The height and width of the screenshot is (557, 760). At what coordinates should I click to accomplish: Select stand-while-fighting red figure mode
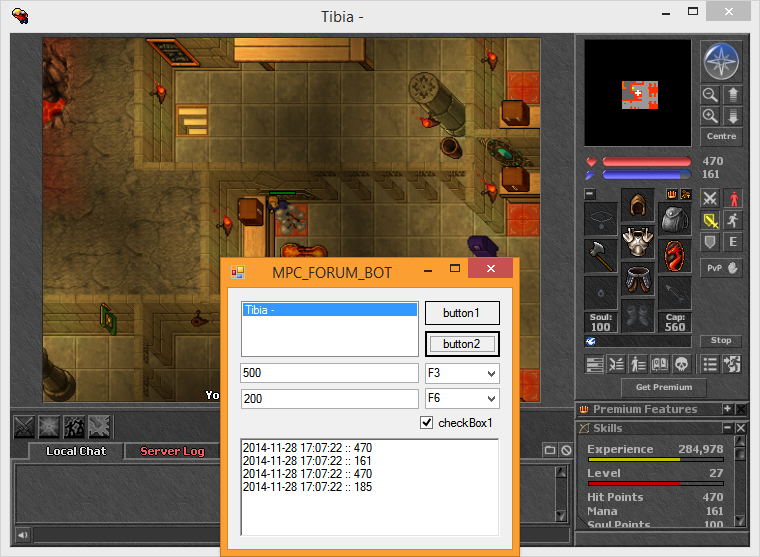(x=733, y=198)
